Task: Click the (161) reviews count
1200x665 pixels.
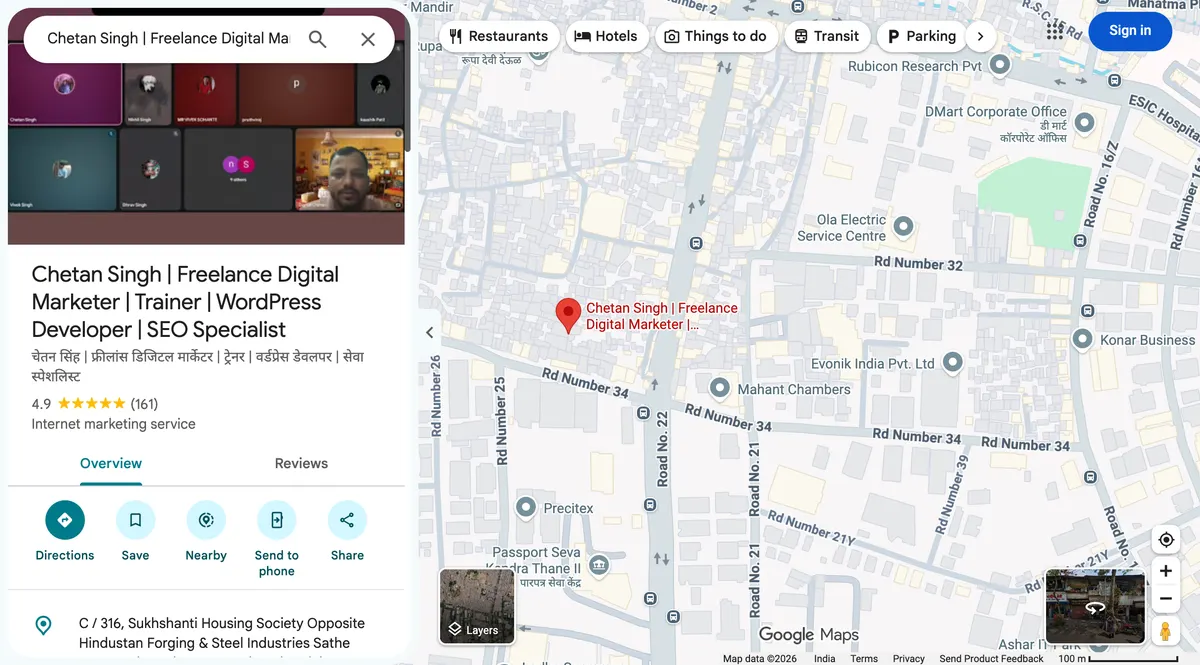Action: [x=144, y=404]
